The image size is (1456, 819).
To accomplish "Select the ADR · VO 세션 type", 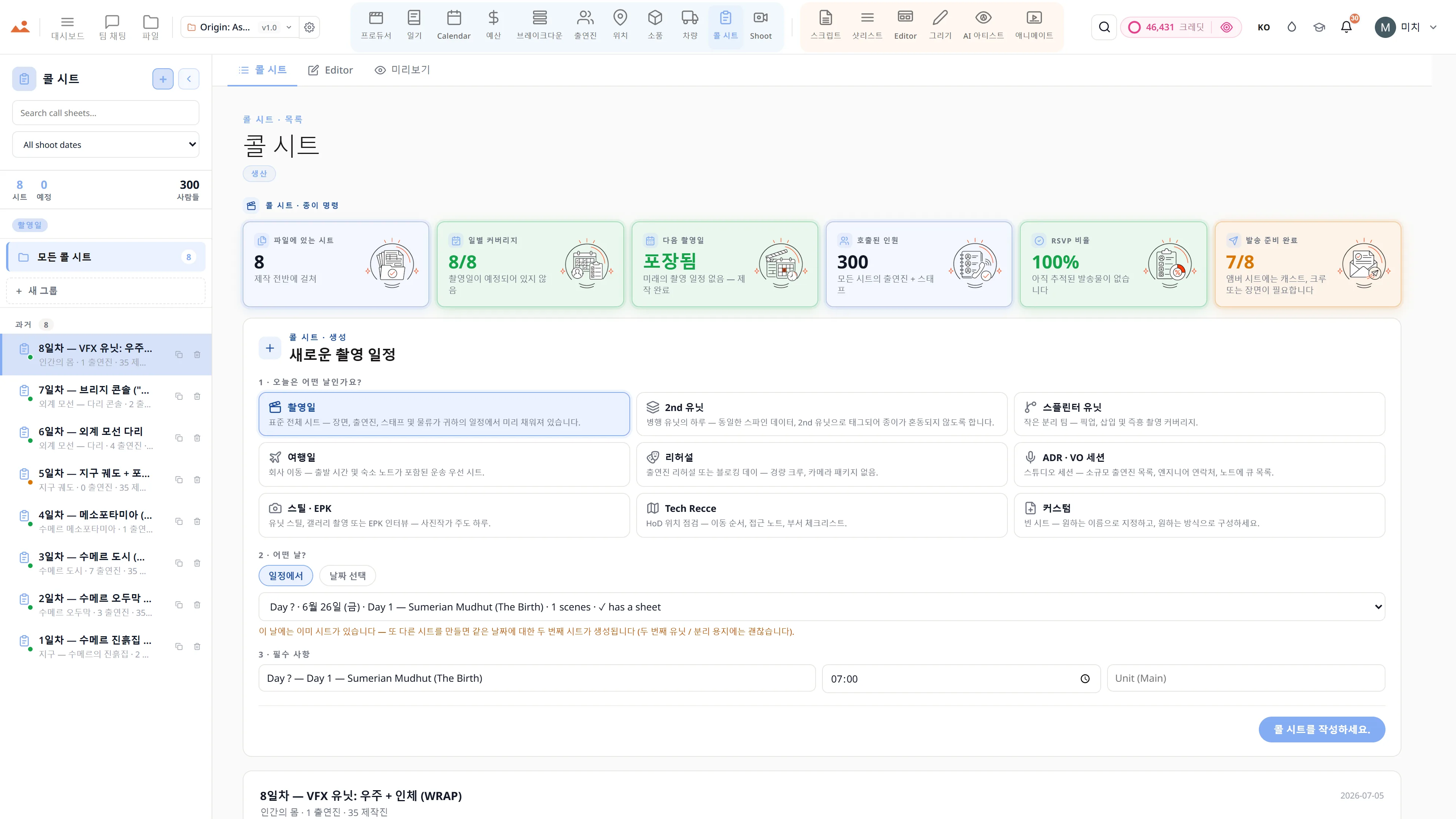I will (x=1199, y=464).
